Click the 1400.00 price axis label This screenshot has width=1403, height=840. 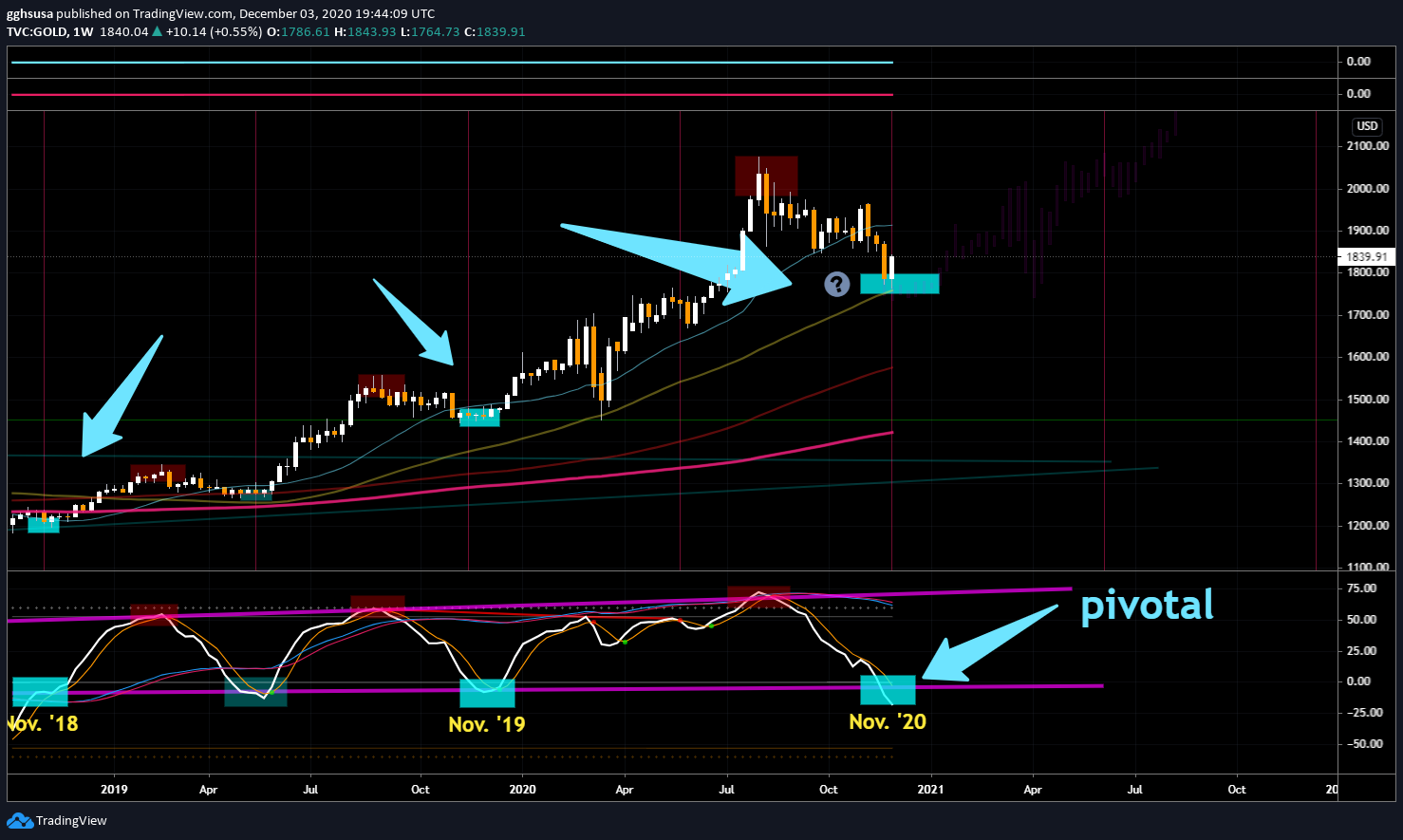1368,441
